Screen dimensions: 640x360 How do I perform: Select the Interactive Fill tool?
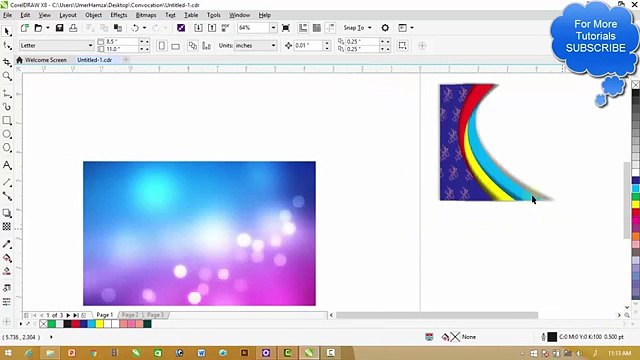click(x=7, y=258)
